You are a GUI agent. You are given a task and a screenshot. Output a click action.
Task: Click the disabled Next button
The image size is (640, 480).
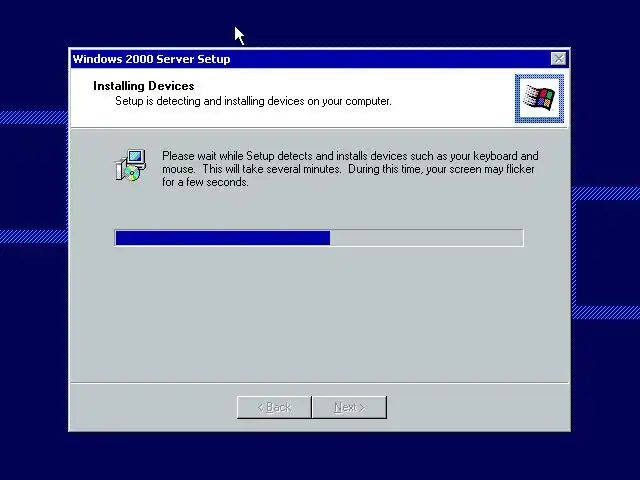click(x=349, y=407)
